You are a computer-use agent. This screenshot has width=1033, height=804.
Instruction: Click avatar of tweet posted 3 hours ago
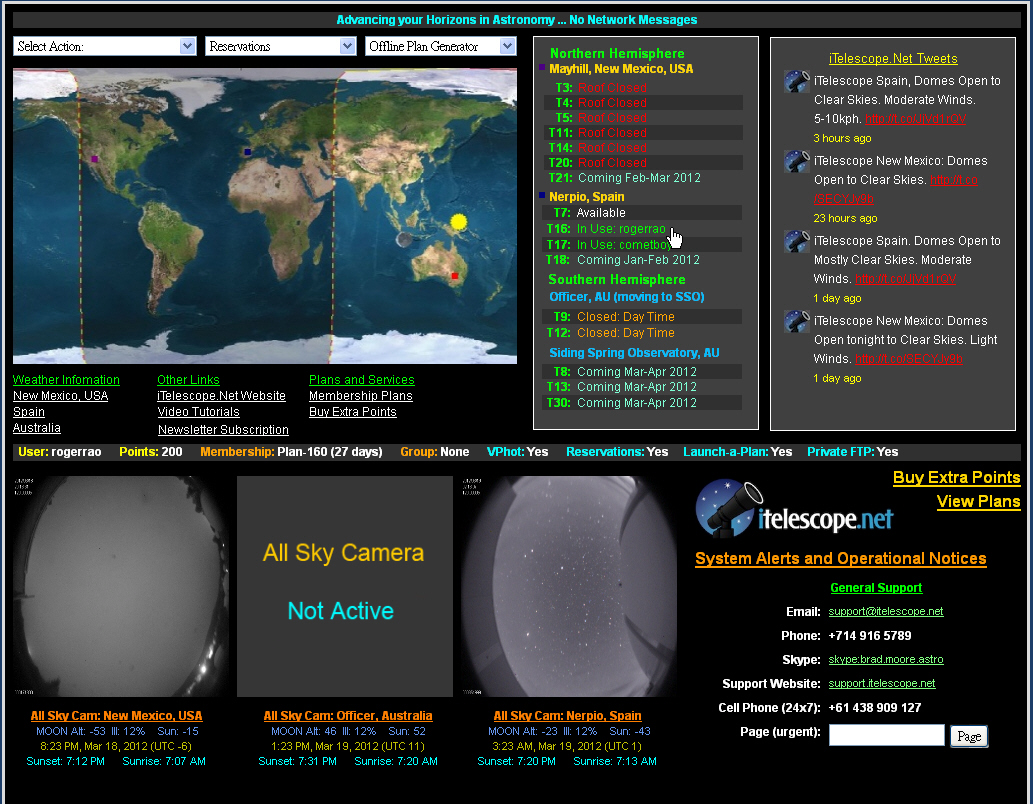coord(796,82)
